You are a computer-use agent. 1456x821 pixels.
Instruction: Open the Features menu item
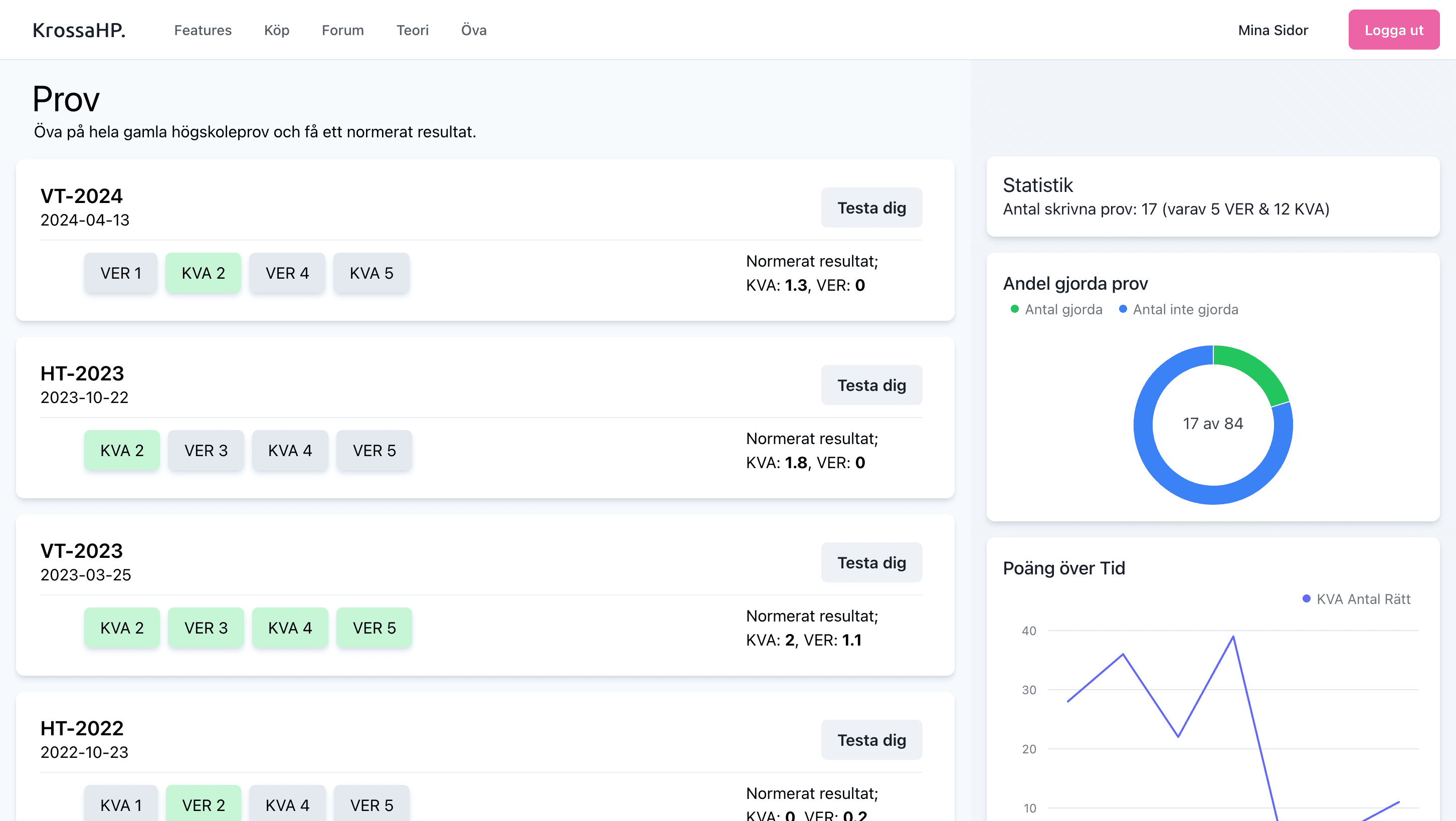click(x=203, y=30)
